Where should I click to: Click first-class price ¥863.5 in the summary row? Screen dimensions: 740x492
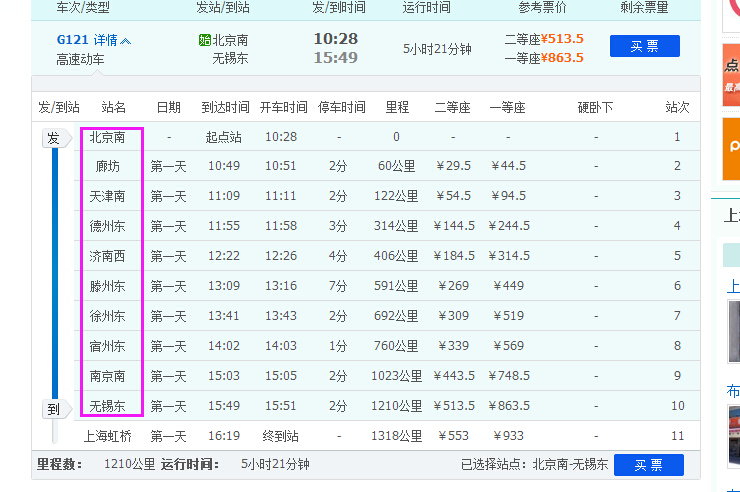click(x=562, y=58)
